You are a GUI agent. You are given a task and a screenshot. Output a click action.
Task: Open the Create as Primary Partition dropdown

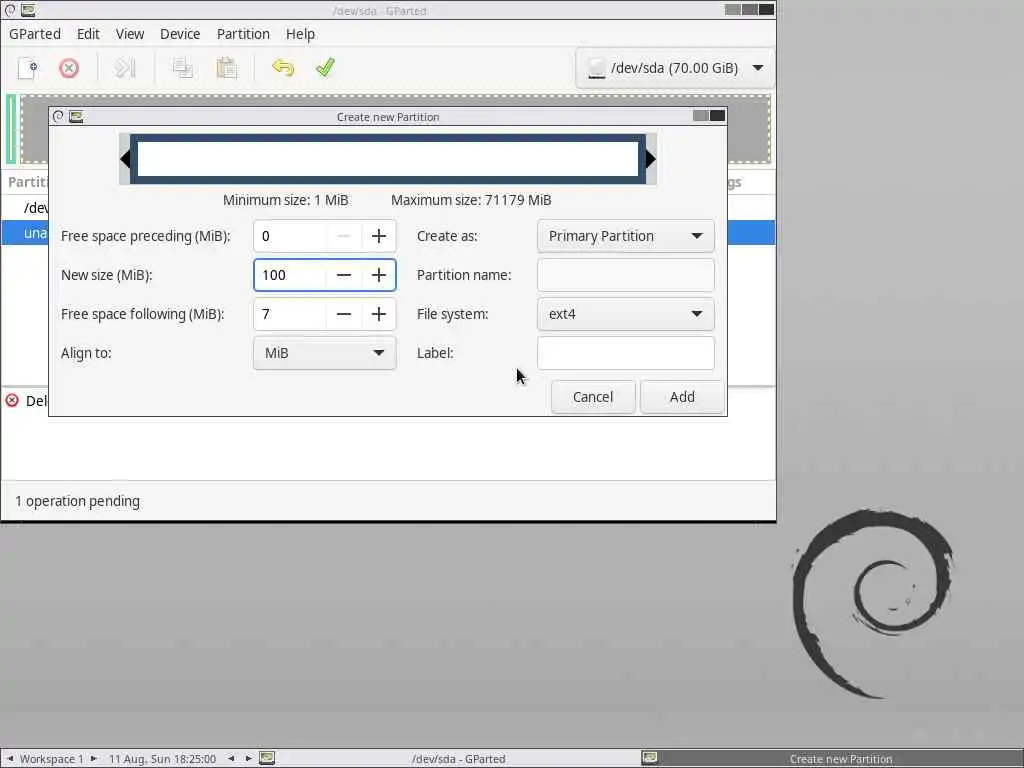pos(626,236)
